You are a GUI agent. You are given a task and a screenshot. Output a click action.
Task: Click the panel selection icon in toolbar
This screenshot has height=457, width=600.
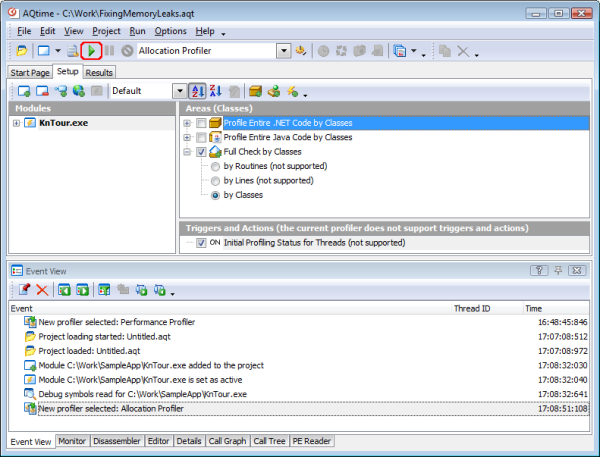399,51
